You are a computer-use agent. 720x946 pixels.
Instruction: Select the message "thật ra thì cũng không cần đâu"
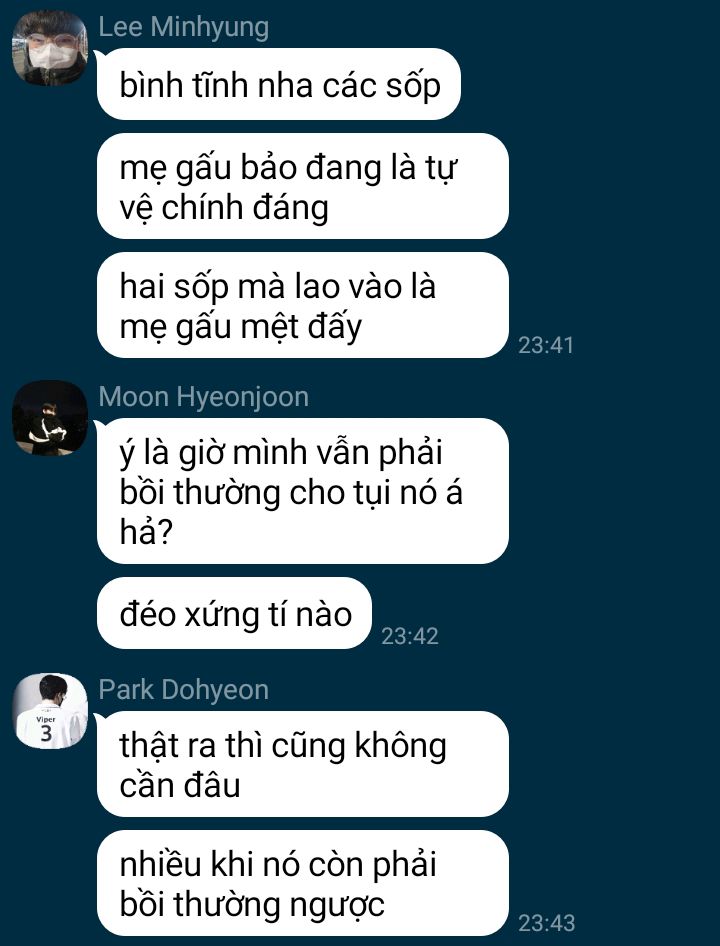[303, 764]
